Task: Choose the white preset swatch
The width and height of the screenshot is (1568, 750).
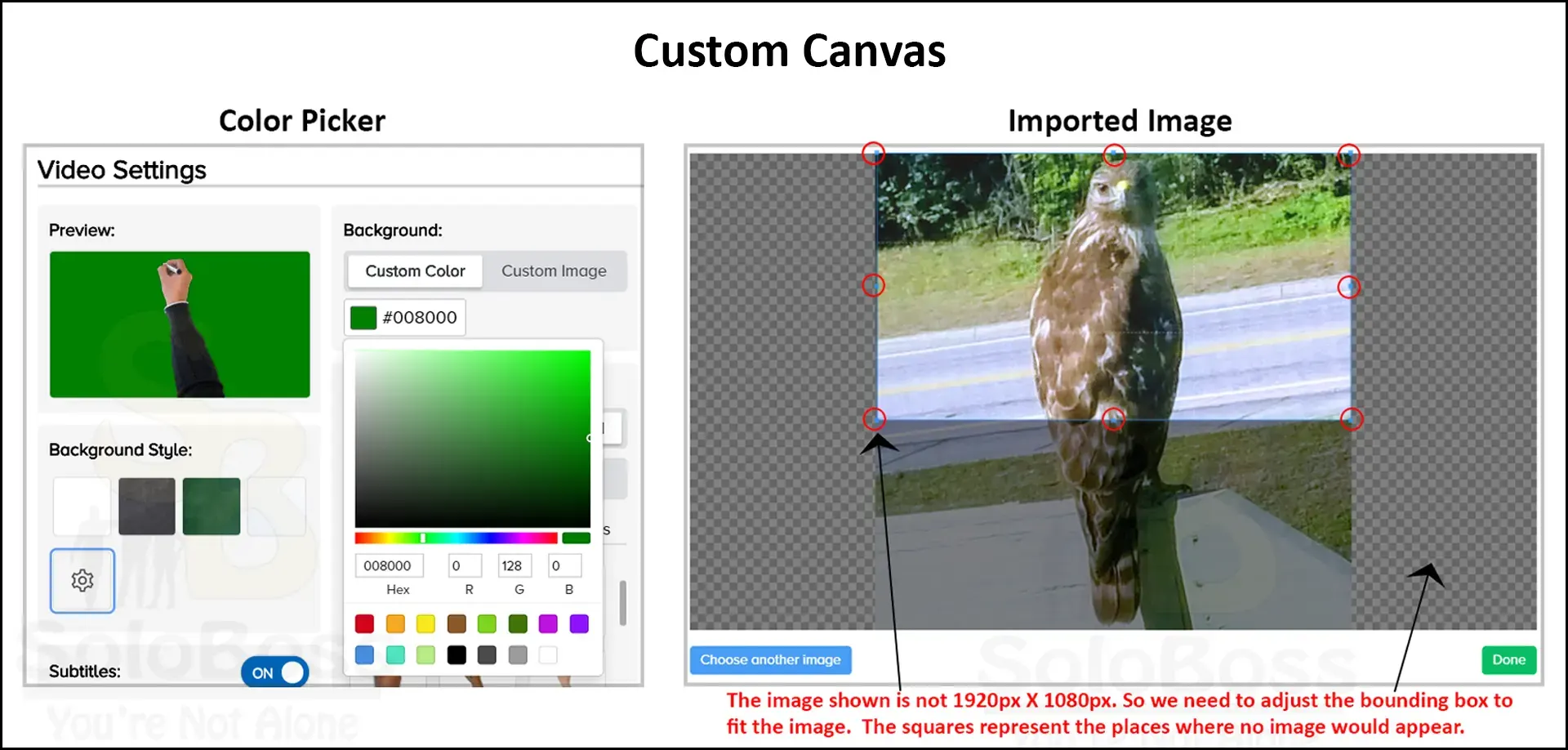Action: point(548,654)
